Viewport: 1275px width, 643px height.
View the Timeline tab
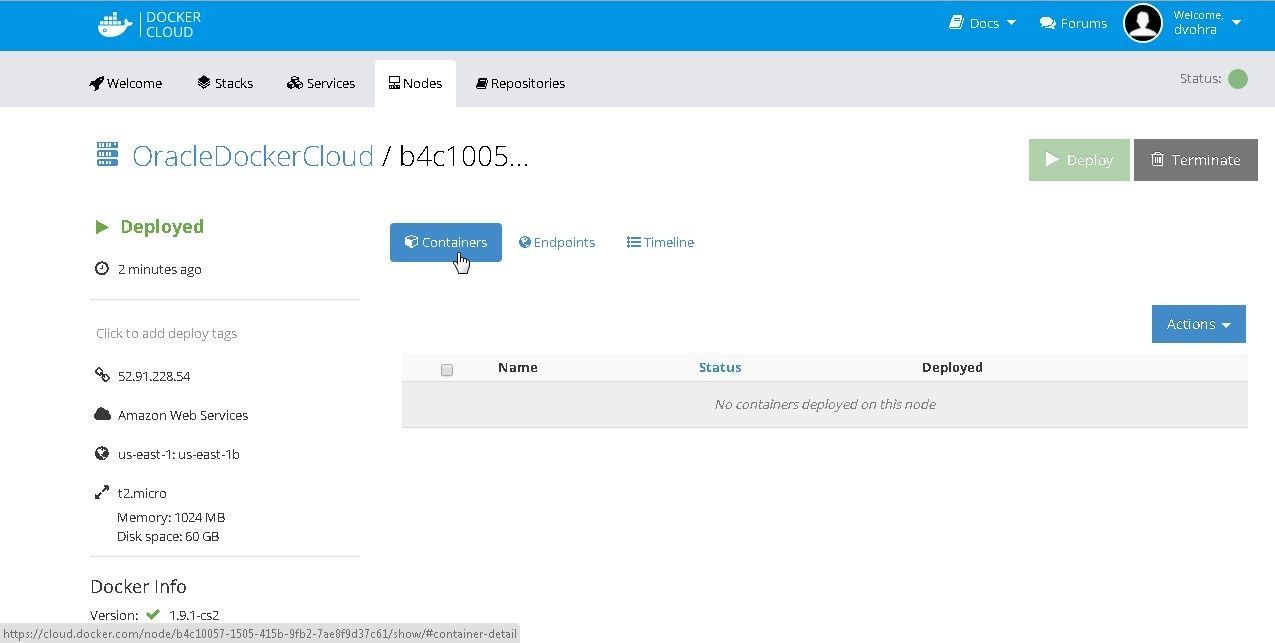(660, 242)
